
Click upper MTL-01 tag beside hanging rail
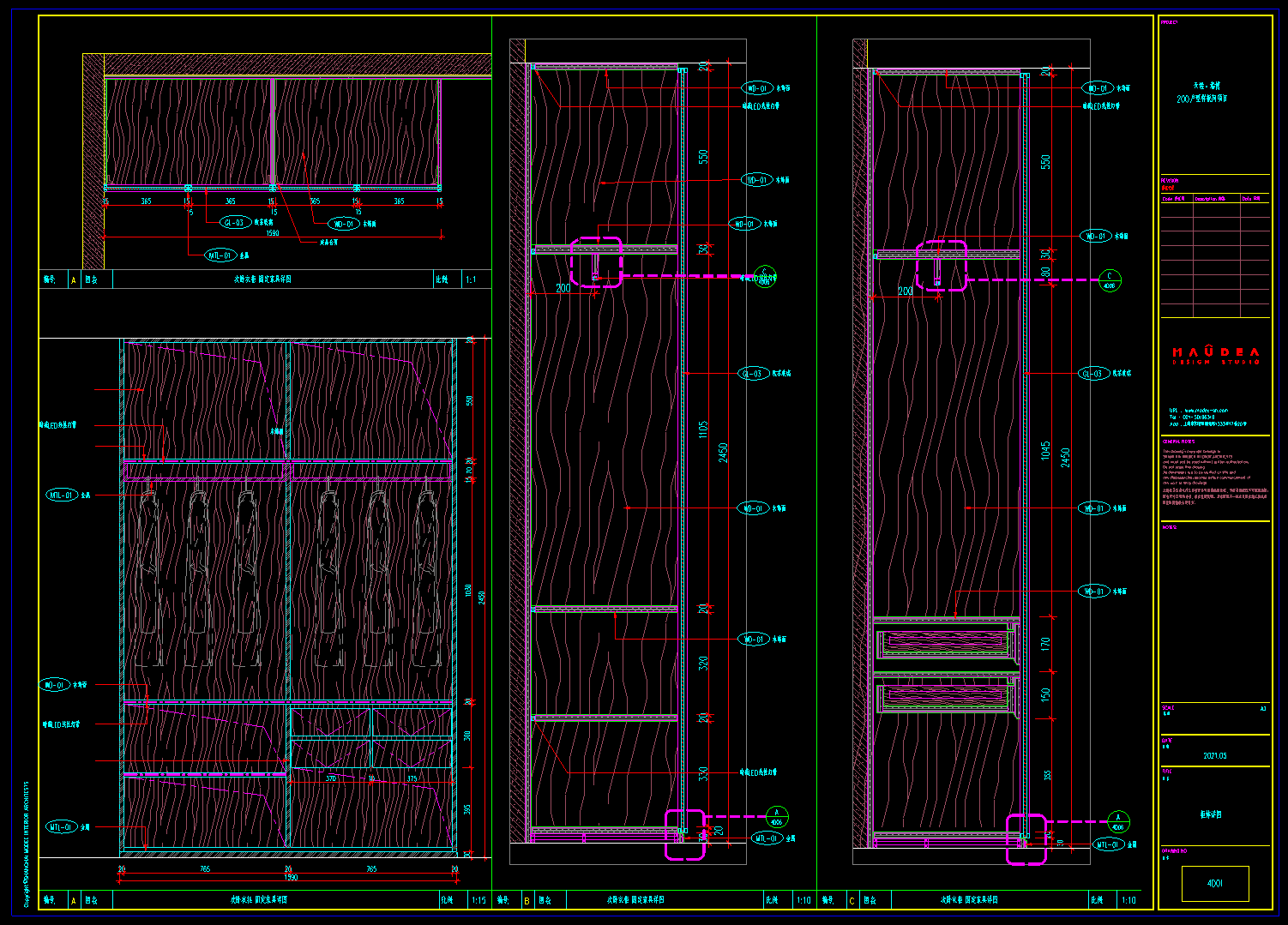pos(62,495)
